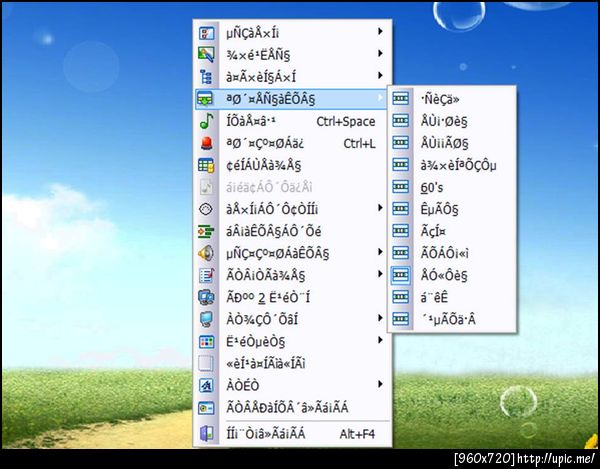Choose 'ÊµÃÔ§' in the submenu

pos(439,209)
